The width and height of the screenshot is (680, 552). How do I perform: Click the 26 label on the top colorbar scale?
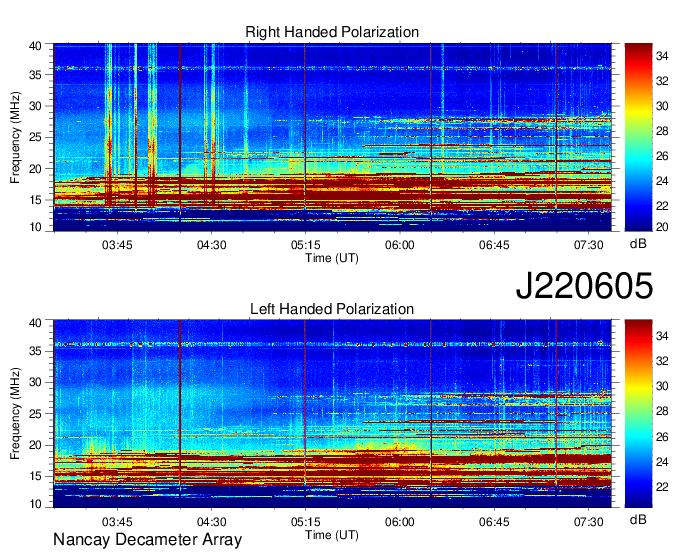(662, 156)
